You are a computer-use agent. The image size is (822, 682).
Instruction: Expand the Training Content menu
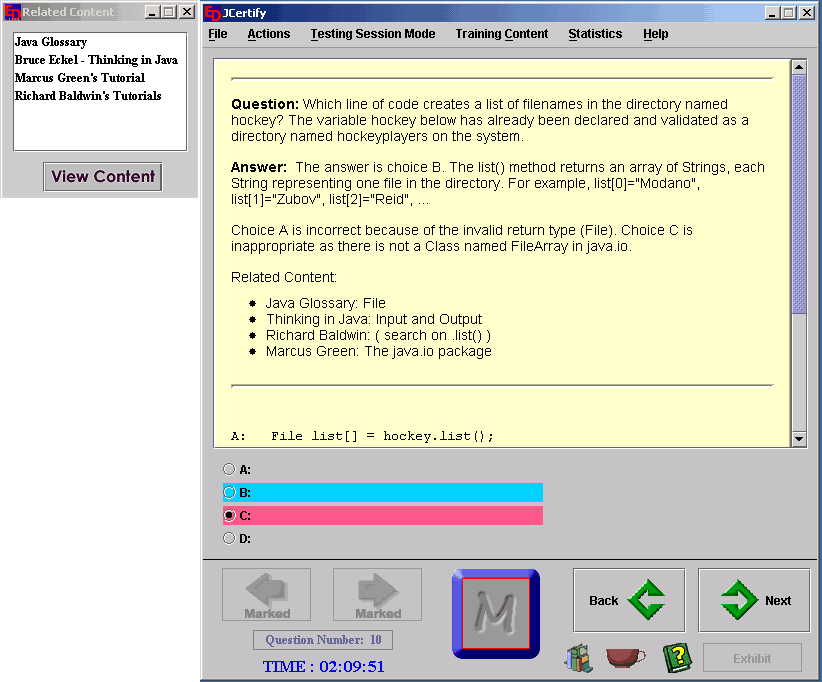tap(501, 34)
